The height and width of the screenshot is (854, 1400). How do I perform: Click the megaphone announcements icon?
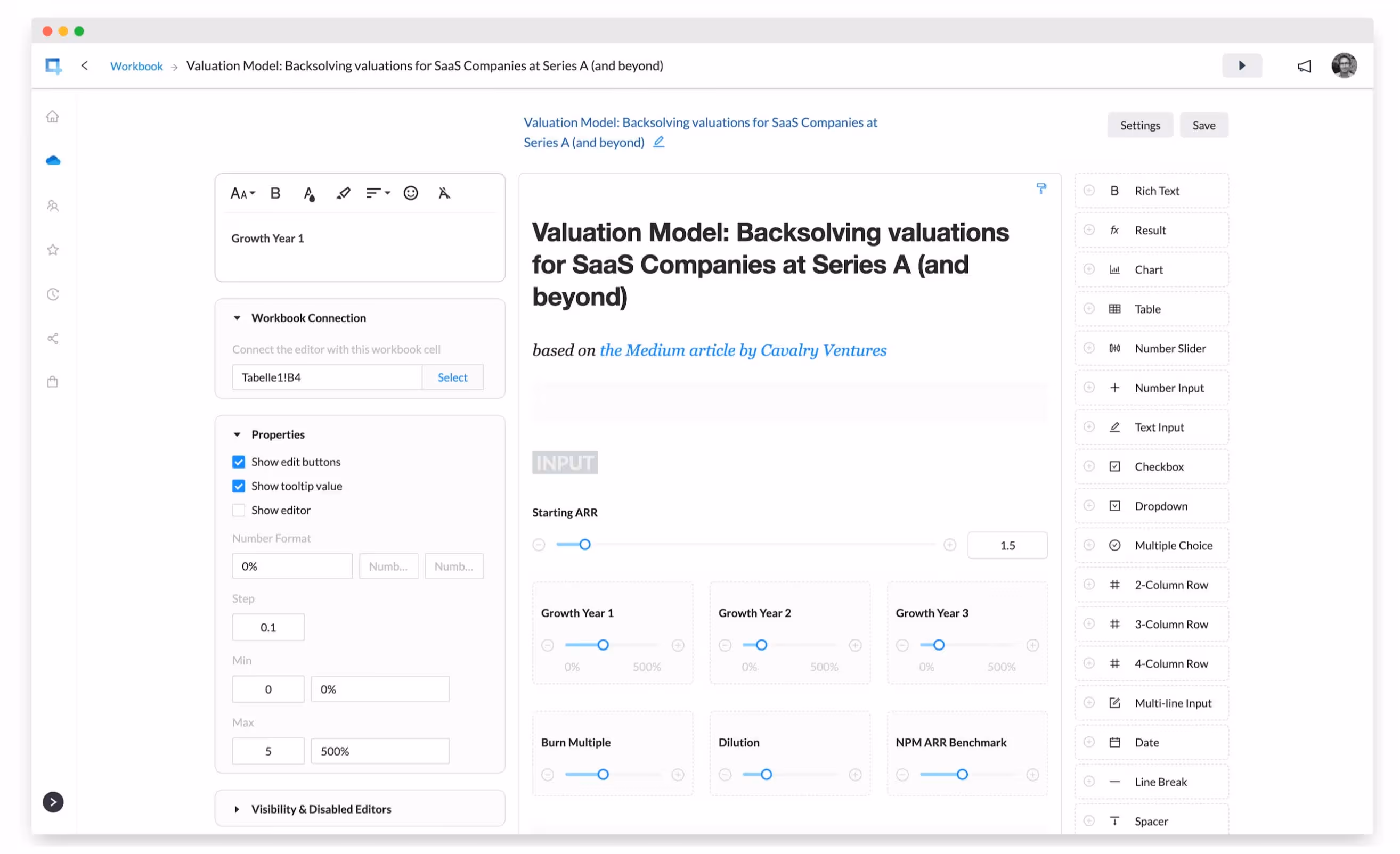(1304, 67)
